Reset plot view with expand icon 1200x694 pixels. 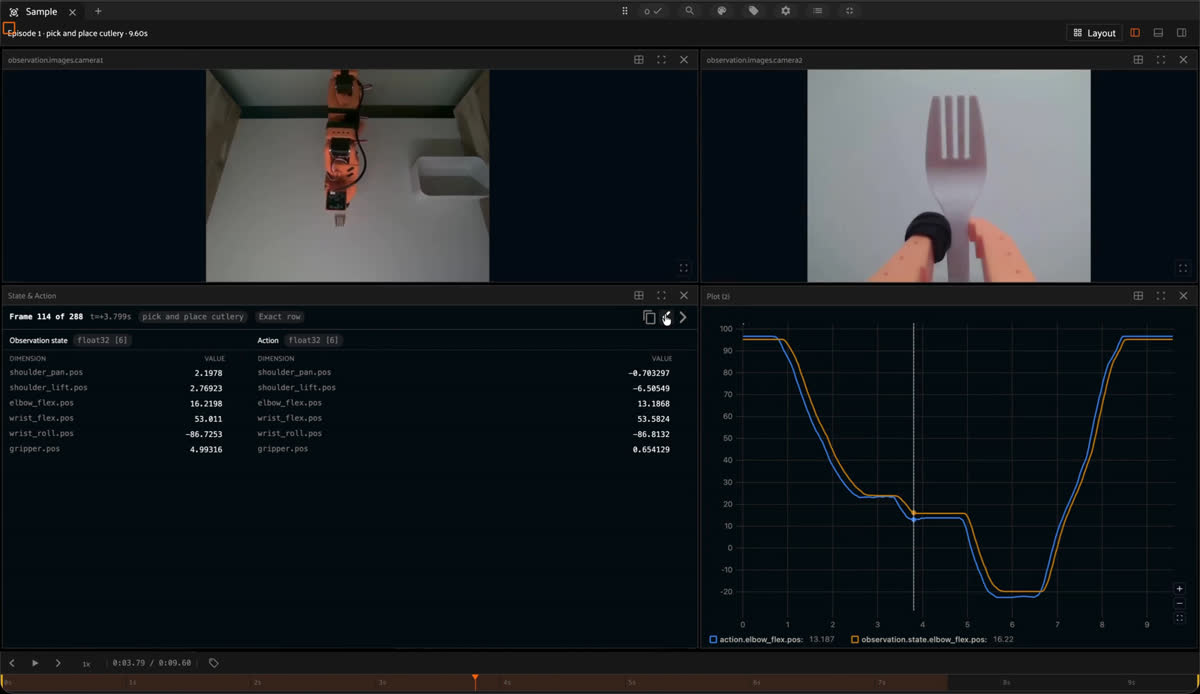[x=1180, y=619]
